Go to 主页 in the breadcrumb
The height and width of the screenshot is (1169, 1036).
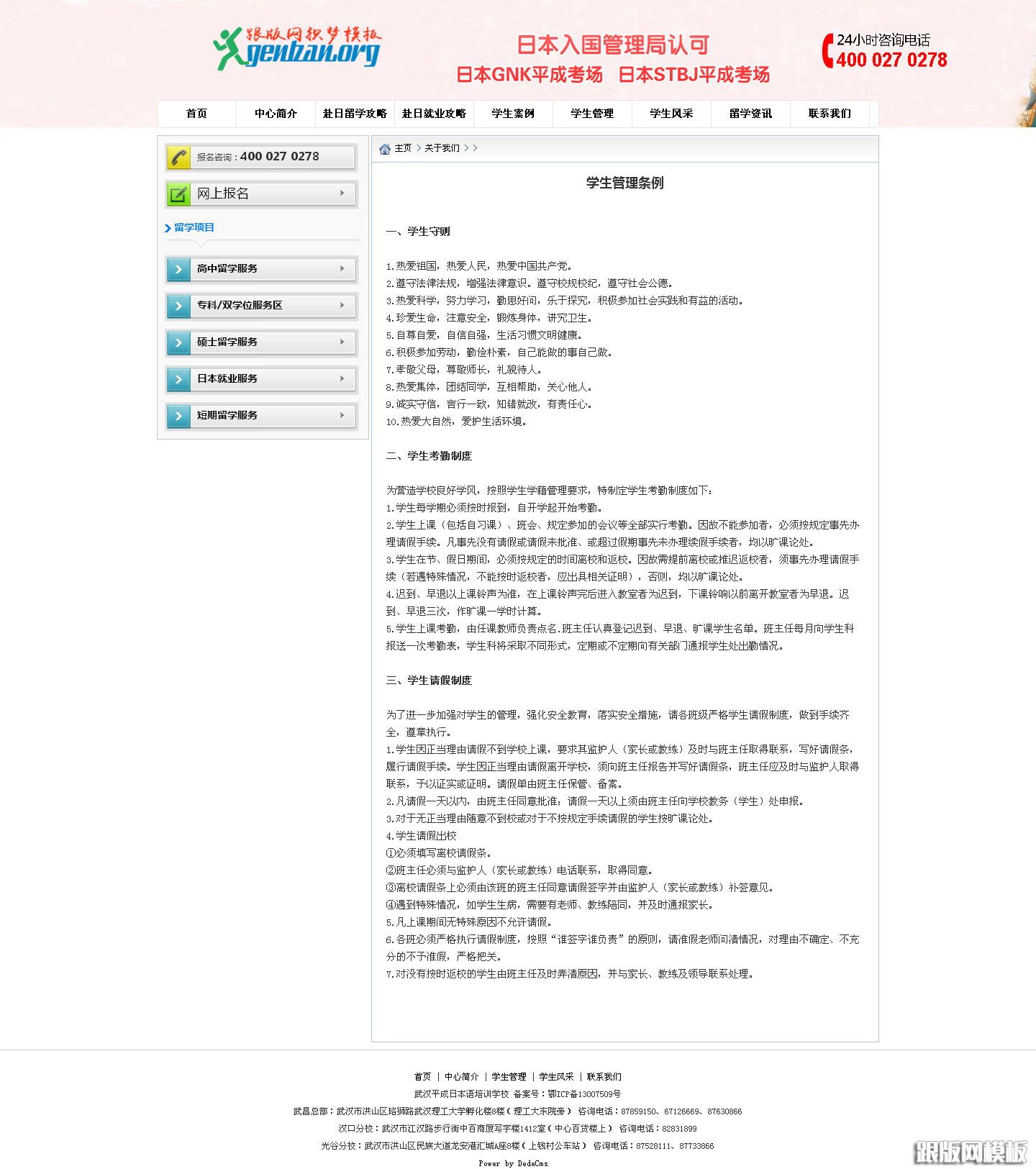[x=403, y=148]
